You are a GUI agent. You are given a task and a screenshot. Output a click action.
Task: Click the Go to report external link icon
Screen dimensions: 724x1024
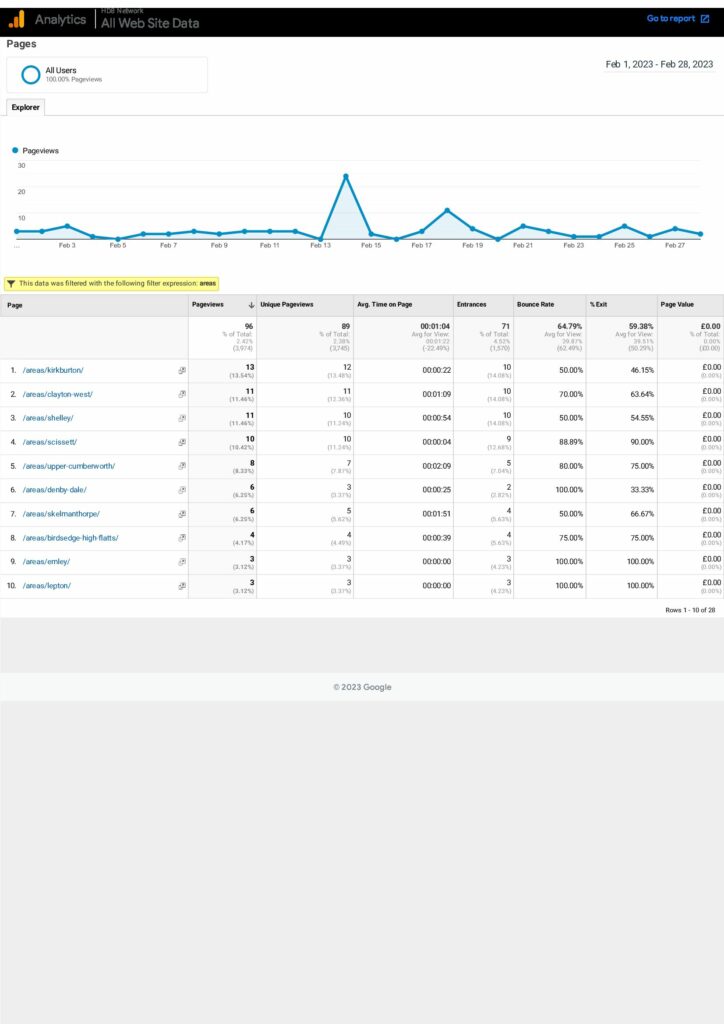[704, 19]
